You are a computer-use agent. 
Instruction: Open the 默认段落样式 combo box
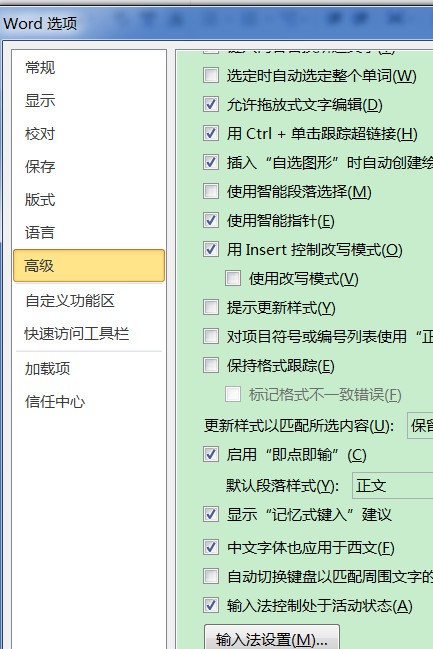tap(392, 485)
